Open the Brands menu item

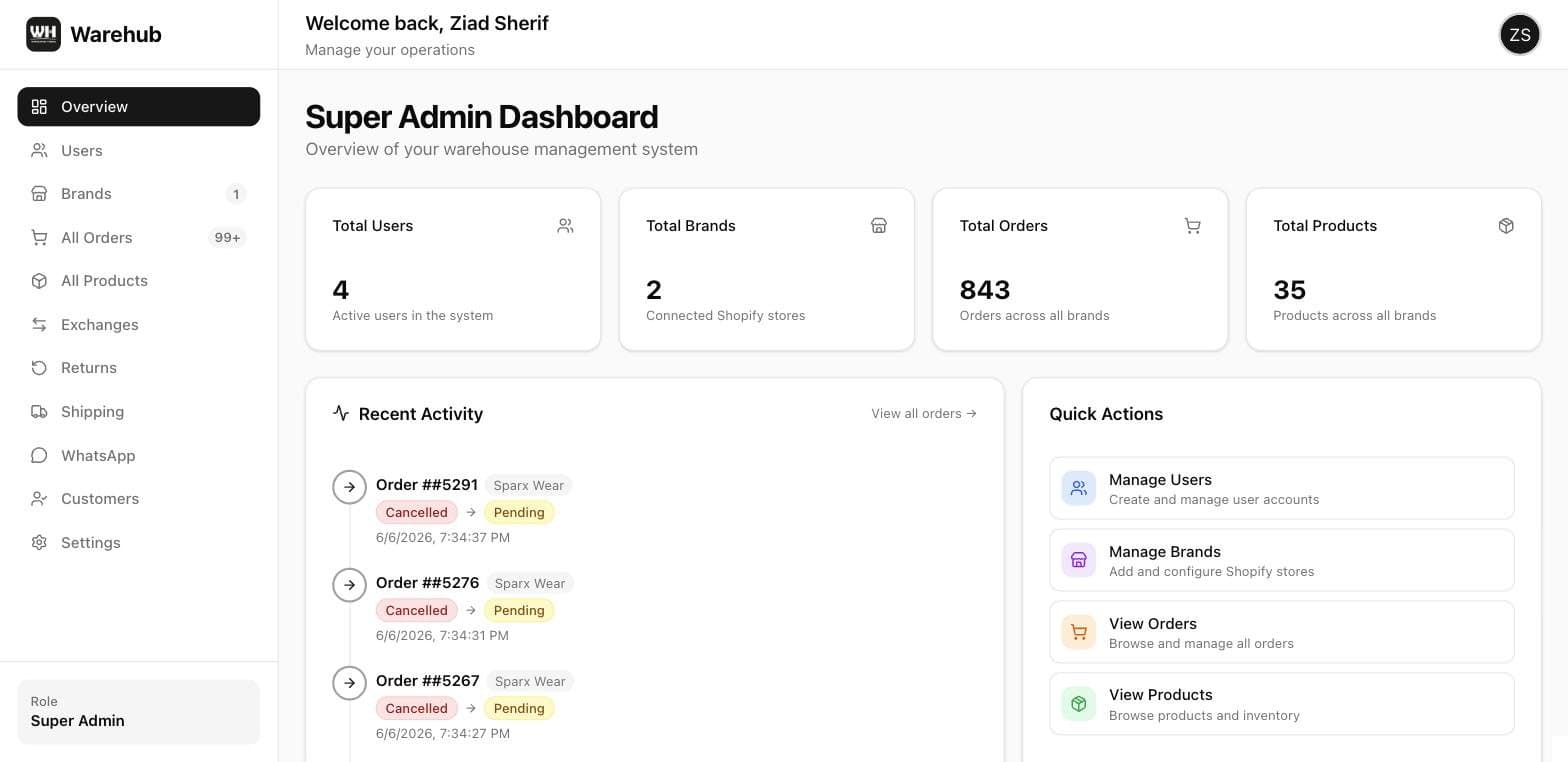(x=139, y=194)
